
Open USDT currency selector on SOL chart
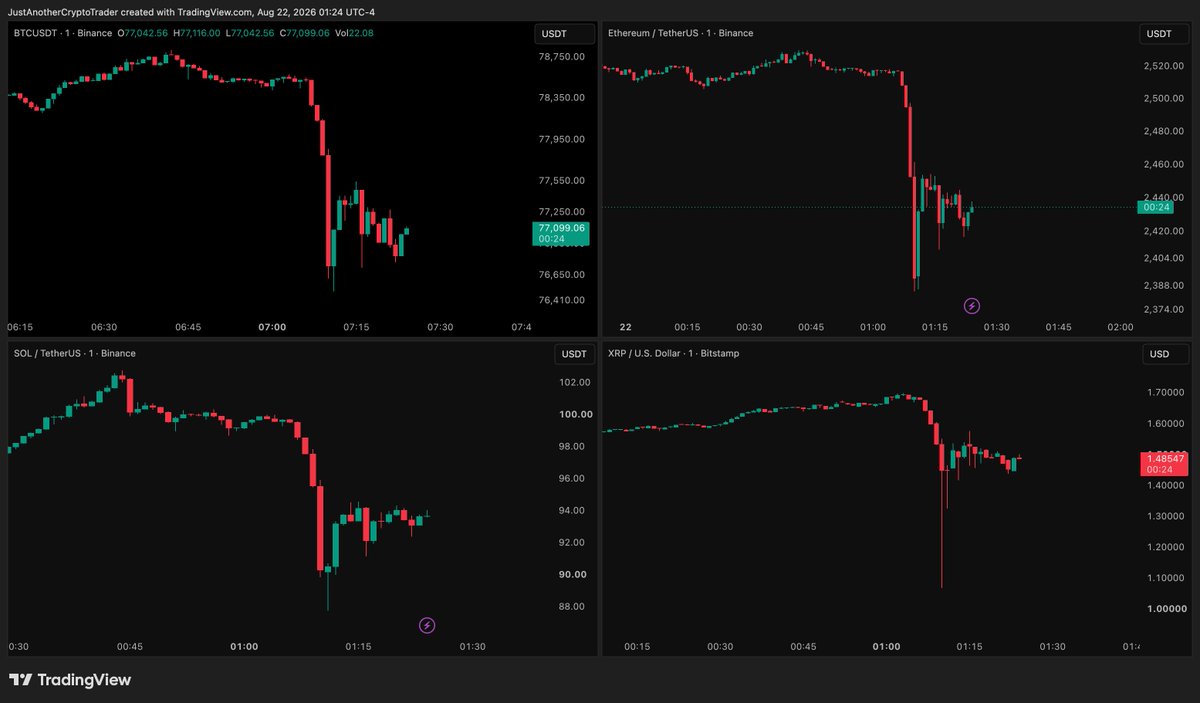pyautogui.click(x=574, y=354)
